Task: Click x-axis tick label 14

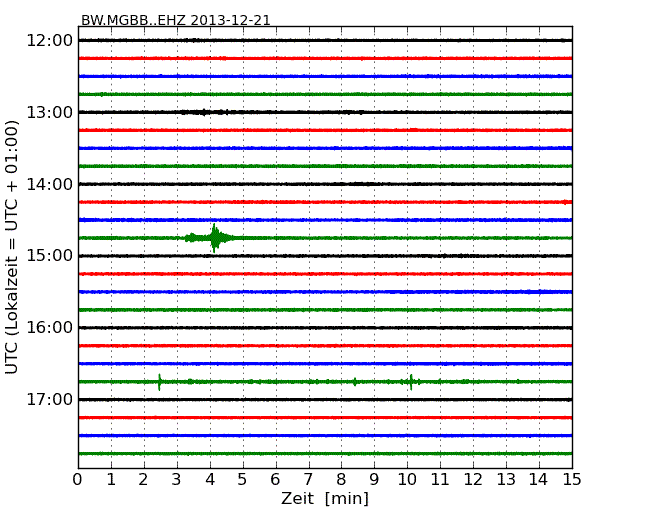Action: click(x=539, y=480)
